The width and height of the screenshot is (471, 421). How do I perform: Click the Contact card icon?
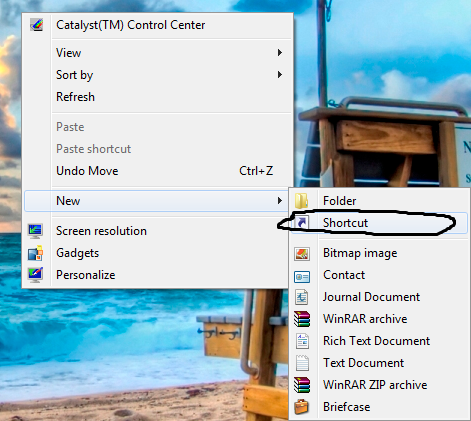click(302, 277)
